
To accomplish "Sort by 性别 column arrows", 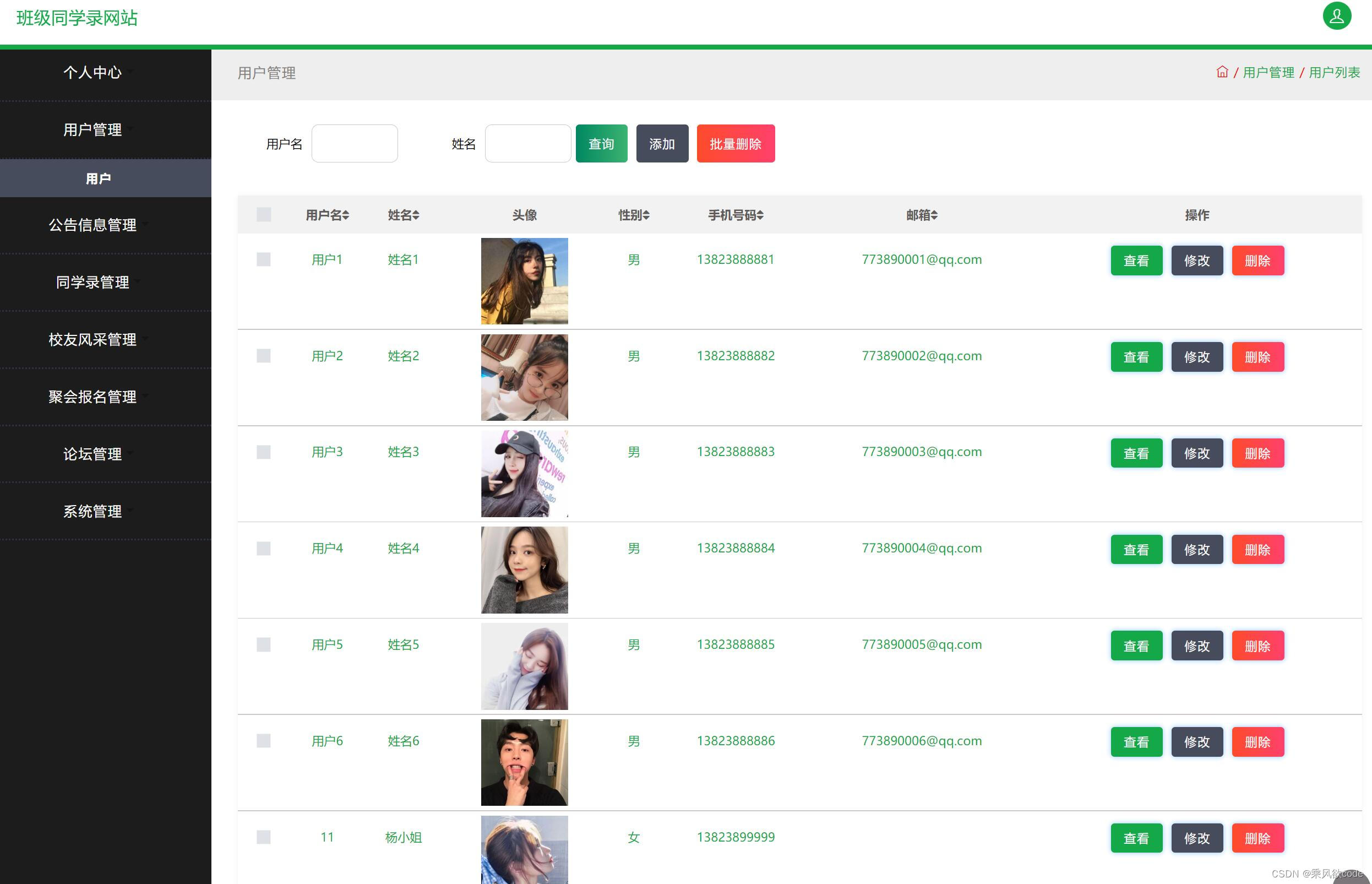I will (x=646, y=215).
